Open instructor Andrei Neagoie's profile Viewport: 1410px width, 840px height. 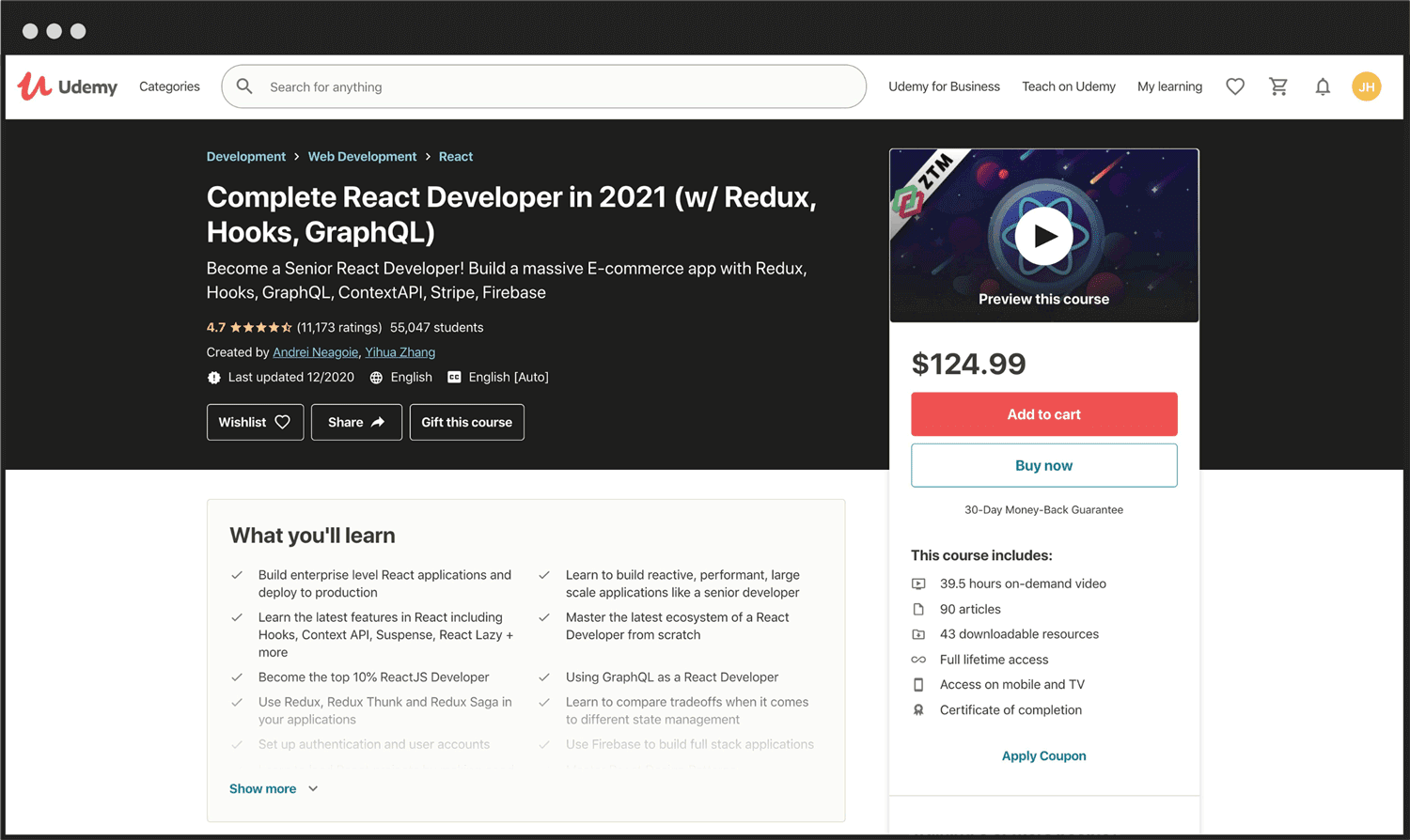pos(315,351)
